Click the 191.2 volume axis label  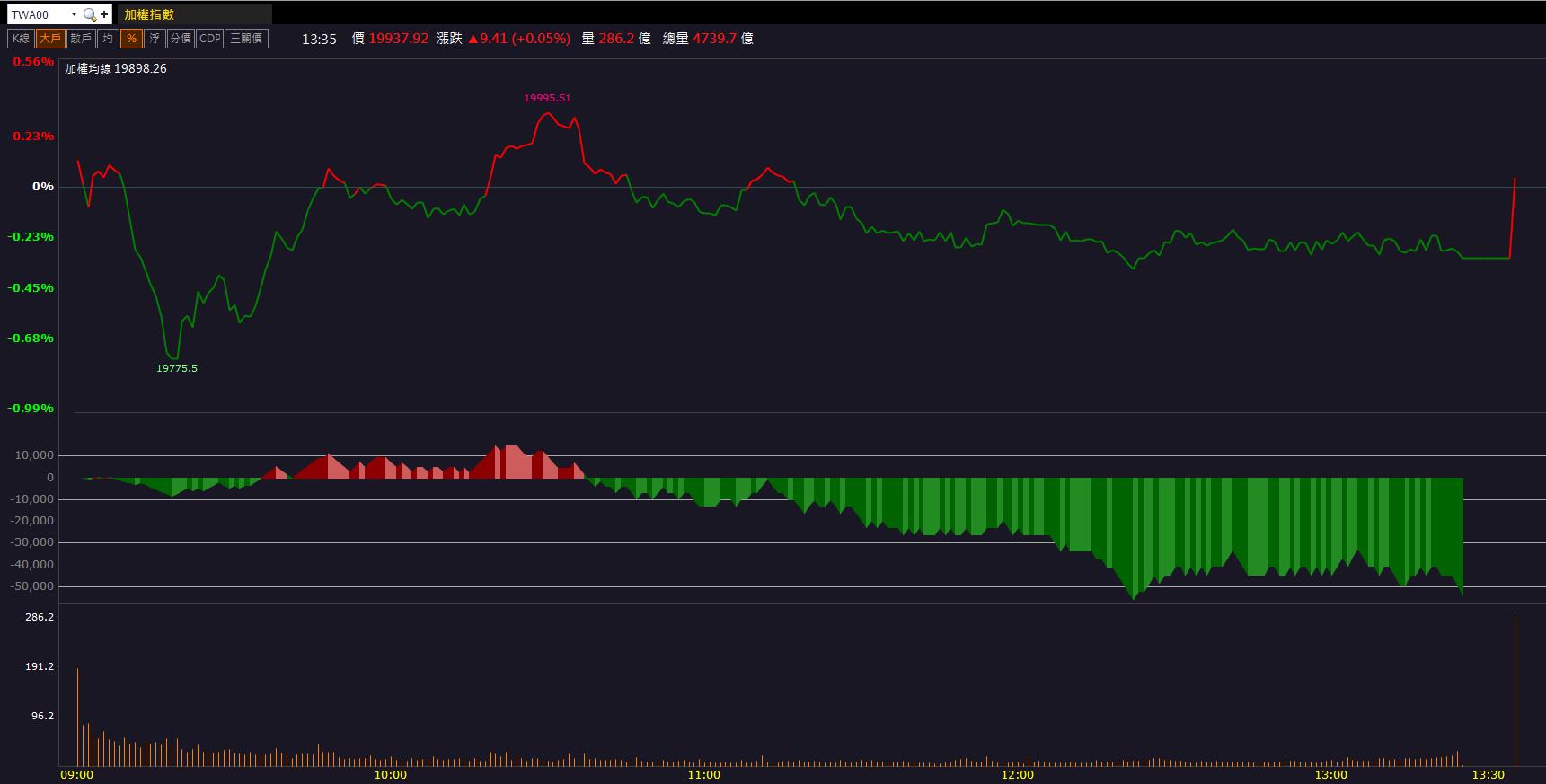(x=40, y=667)
